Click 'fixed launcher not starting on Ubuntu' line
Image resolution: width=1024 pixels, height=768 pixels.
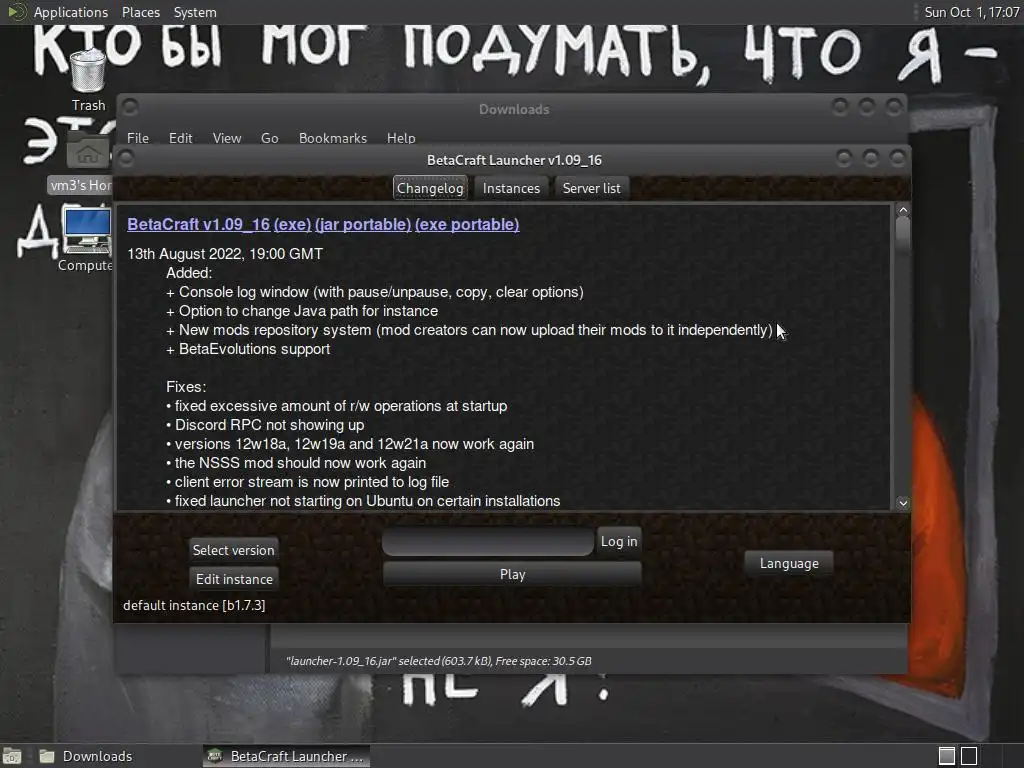(x=363, y=500)
